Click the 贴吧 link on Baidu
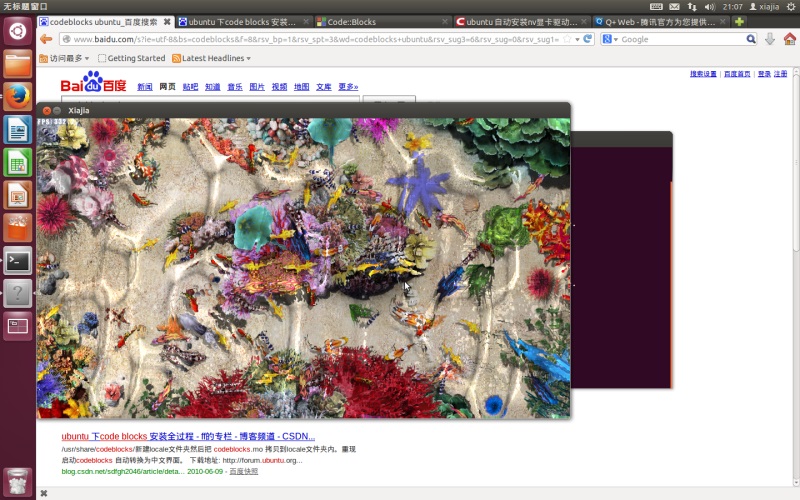This screenshot has width=800, height=500. [190, 87]
